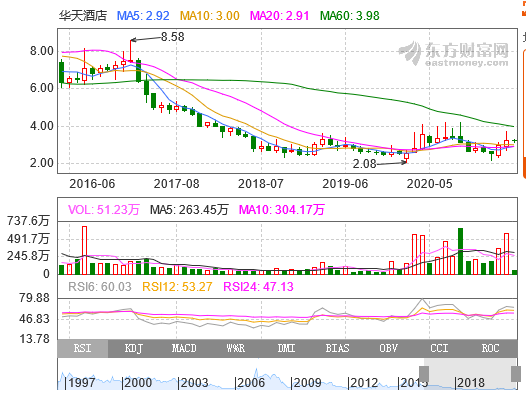
Task: Click the MA60: 3.98 legend label
Action: point(350,16)
